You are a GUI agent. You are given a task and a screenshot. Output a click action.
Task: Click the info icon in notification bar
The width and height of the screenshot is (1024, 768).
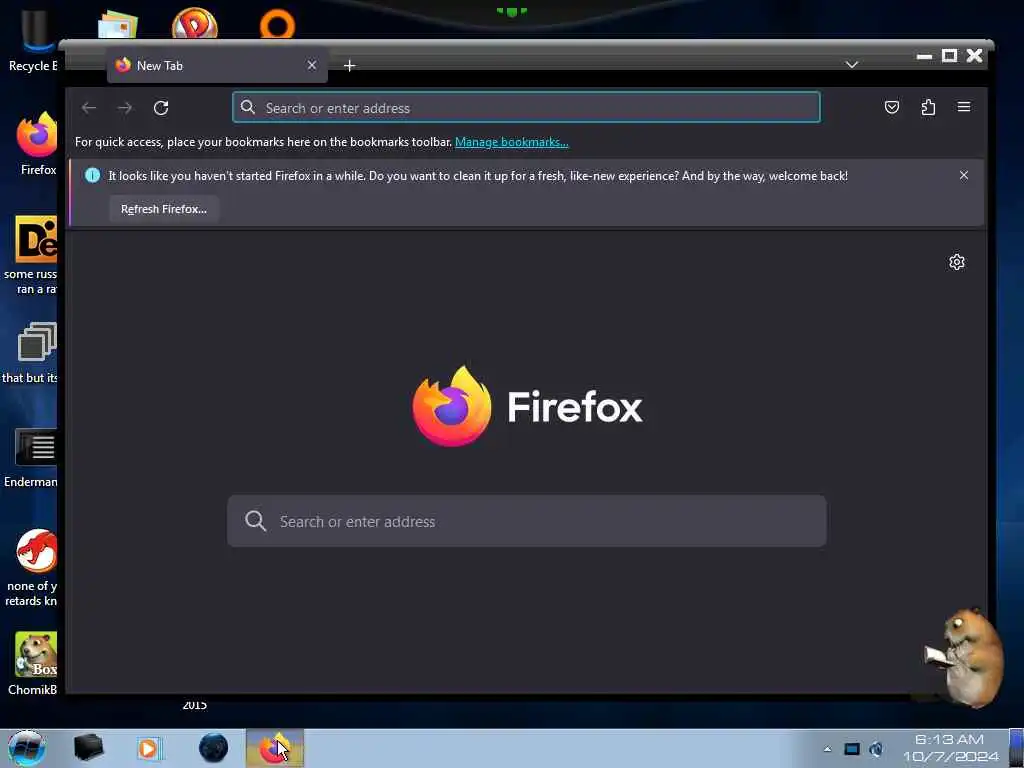click(x=93, y=175)
